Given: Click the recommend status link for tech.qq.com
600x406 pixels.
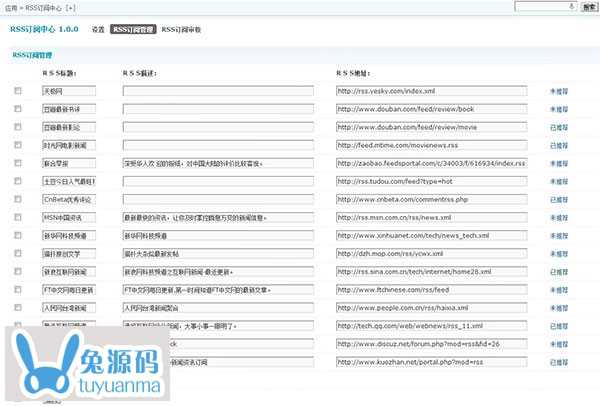Looking at the screenshot, I should [x=559, y=326].
